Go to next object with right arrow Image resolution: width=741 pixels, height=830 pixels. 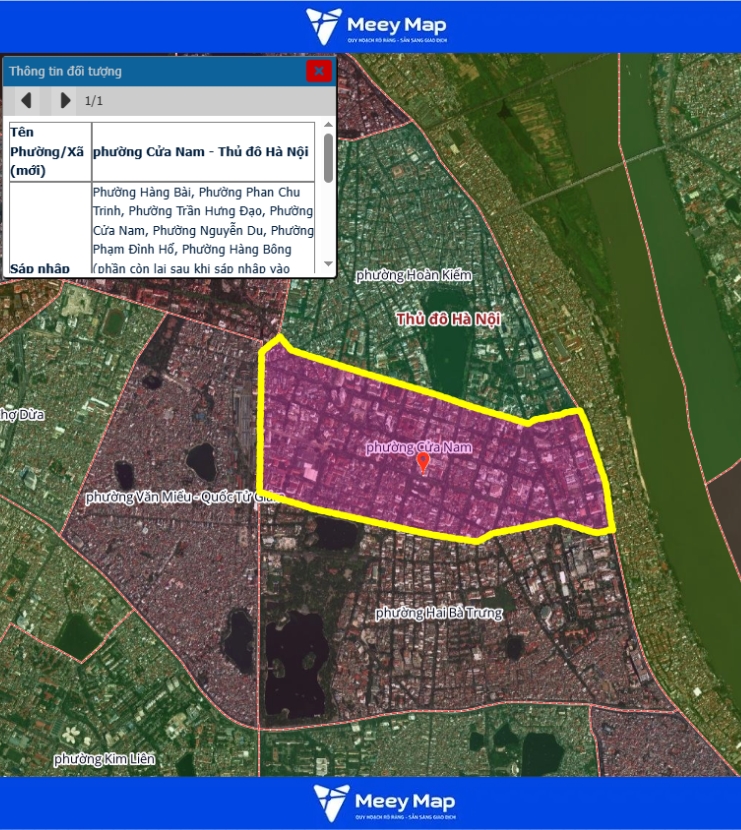click(65, 100)
